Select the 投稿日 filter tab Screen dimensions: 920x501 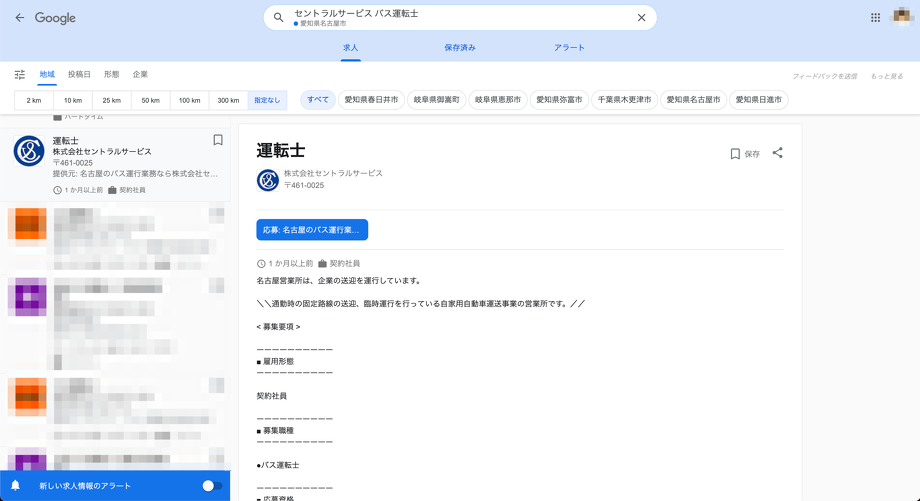pyautogui.click(x=79, y=75)
